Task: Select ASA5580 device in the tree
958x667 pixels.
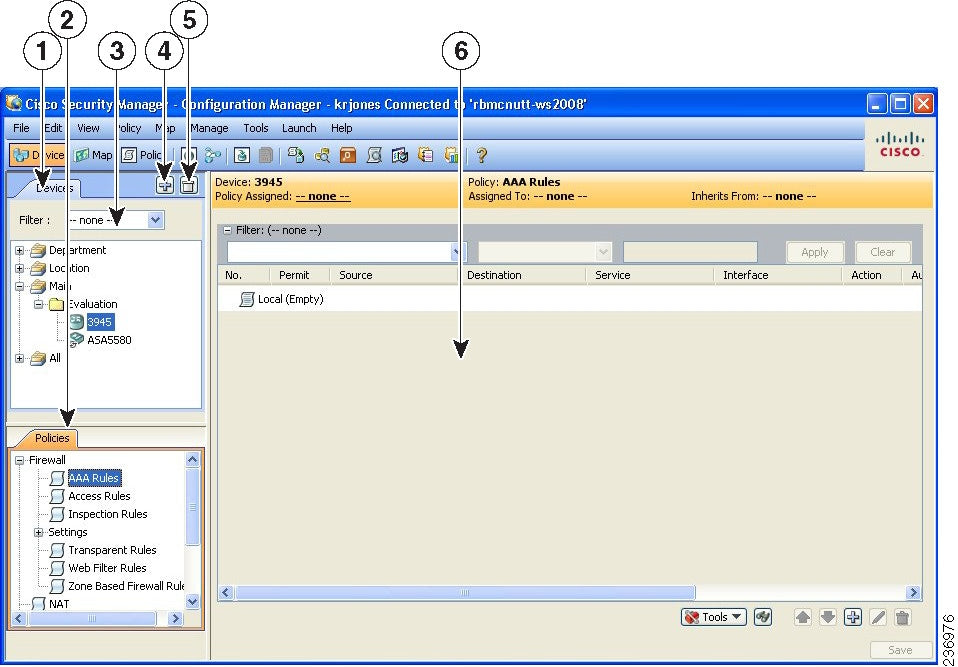Action: pyautogui.click(x=108, y=340)
